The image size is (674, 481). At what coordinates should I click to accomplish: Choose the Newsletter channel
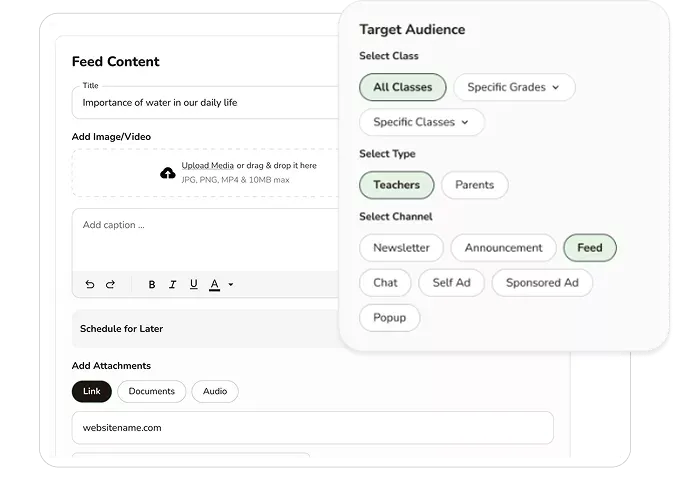pyautogui.click(x=401, y=248)
